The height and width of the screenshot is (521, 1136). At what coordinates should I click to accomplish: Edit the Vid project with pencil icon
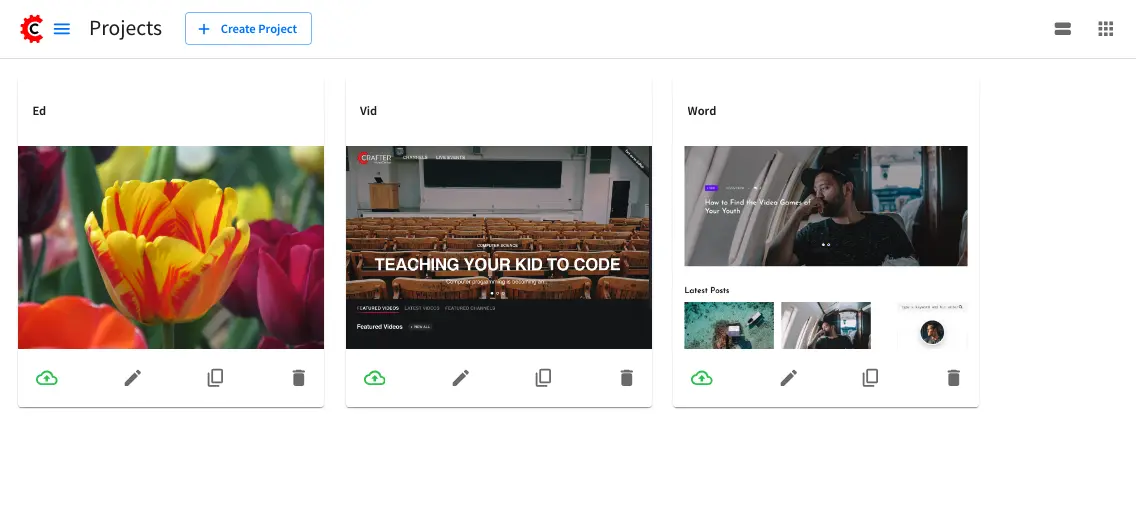click(461, 378)
